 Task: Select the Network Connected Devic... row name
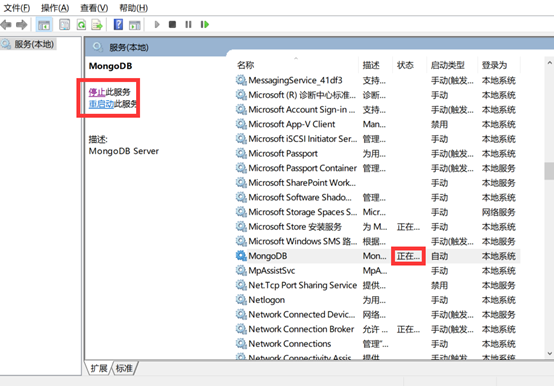(301, 314)
